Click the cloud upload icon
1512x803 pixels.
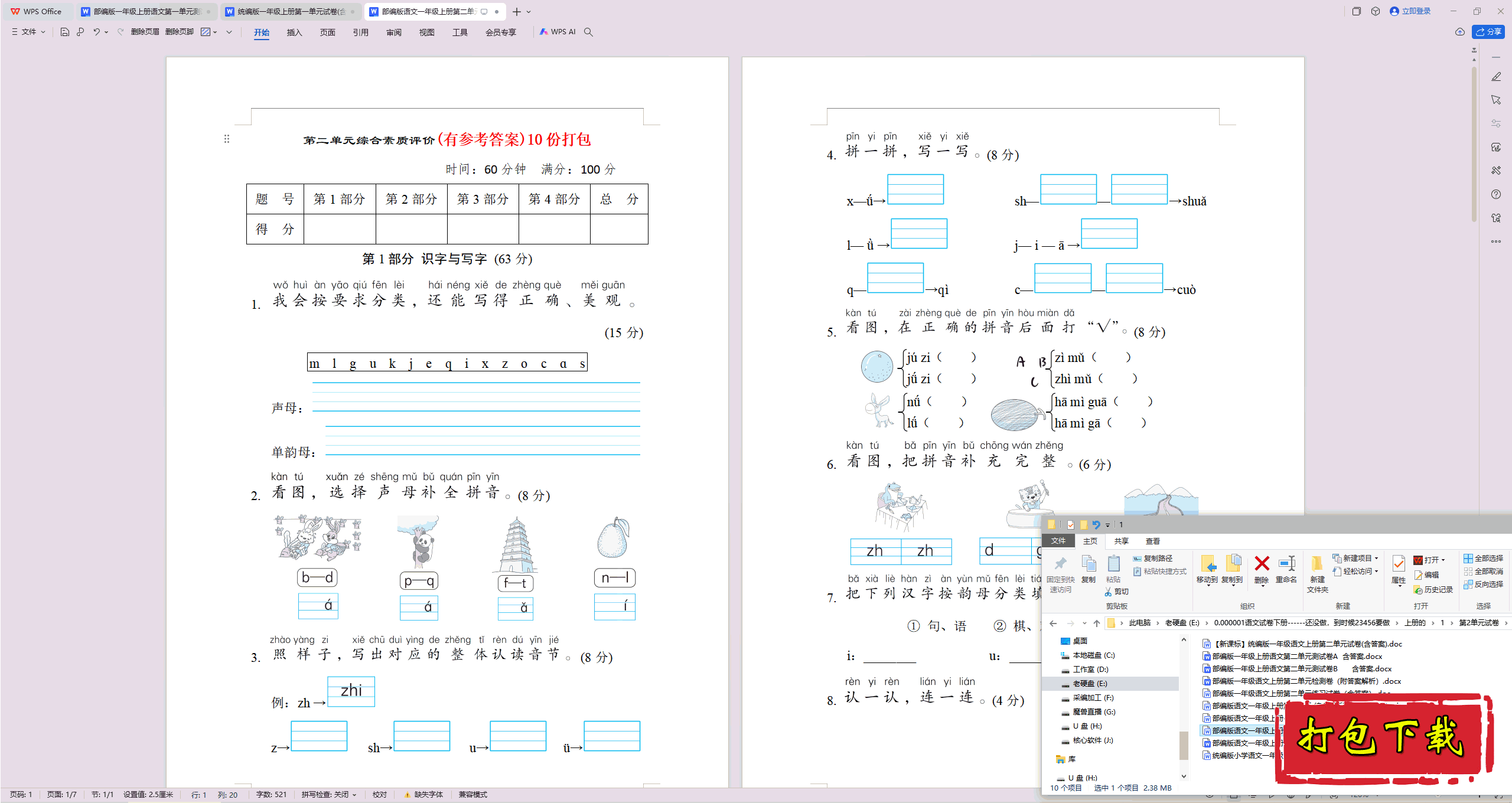coord(1459,32)
